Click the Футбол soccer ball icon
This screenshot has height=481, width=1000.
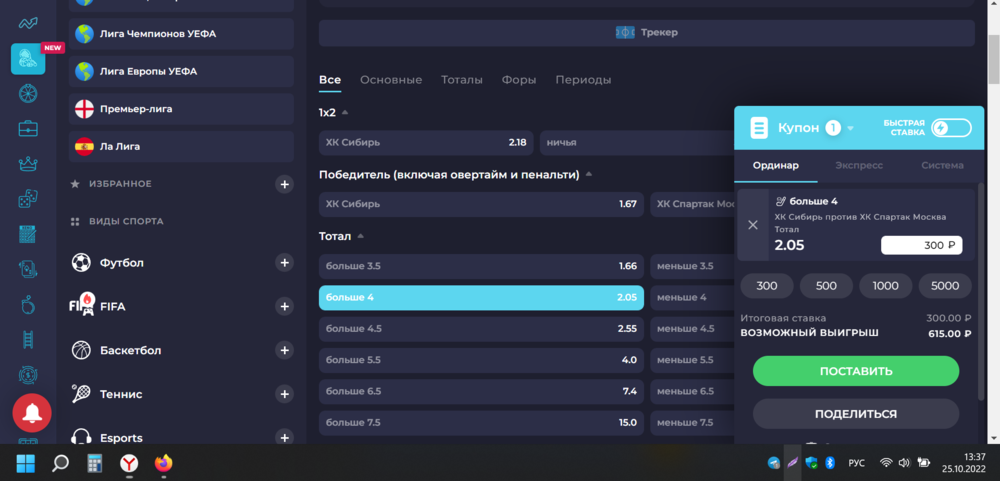pos(81,263)
